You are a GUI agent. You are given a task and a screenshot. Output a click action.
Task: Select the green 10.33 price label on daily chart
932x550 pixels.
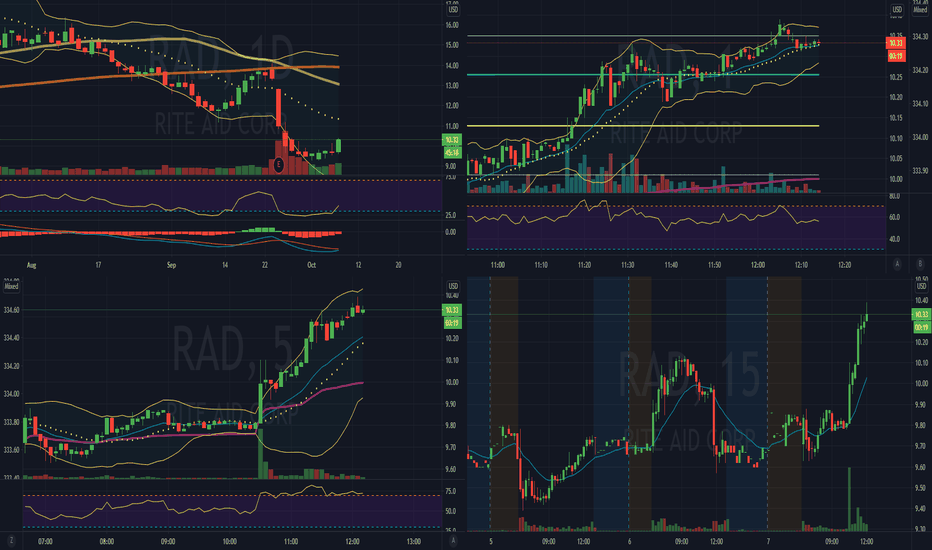pyautogui.click(x=452, y=140)
